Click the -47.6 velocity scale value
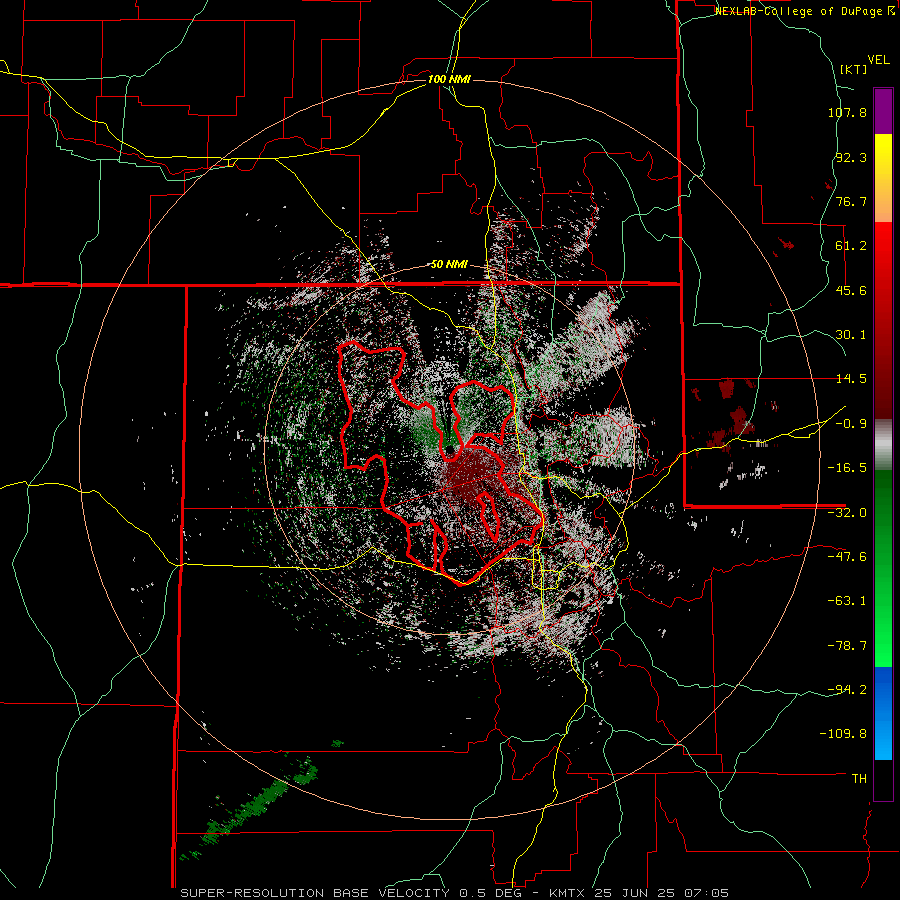 pyautogui.click(x=847, y=557)
